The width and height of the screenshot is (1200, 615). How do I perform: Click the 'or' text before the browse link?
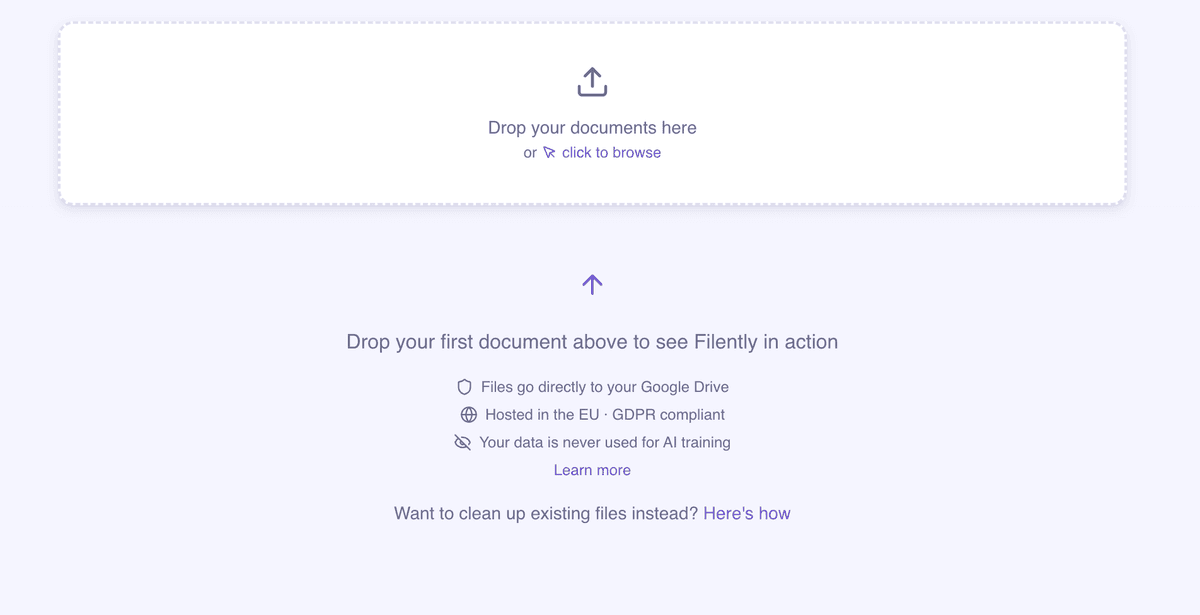[x=530, y=152]
